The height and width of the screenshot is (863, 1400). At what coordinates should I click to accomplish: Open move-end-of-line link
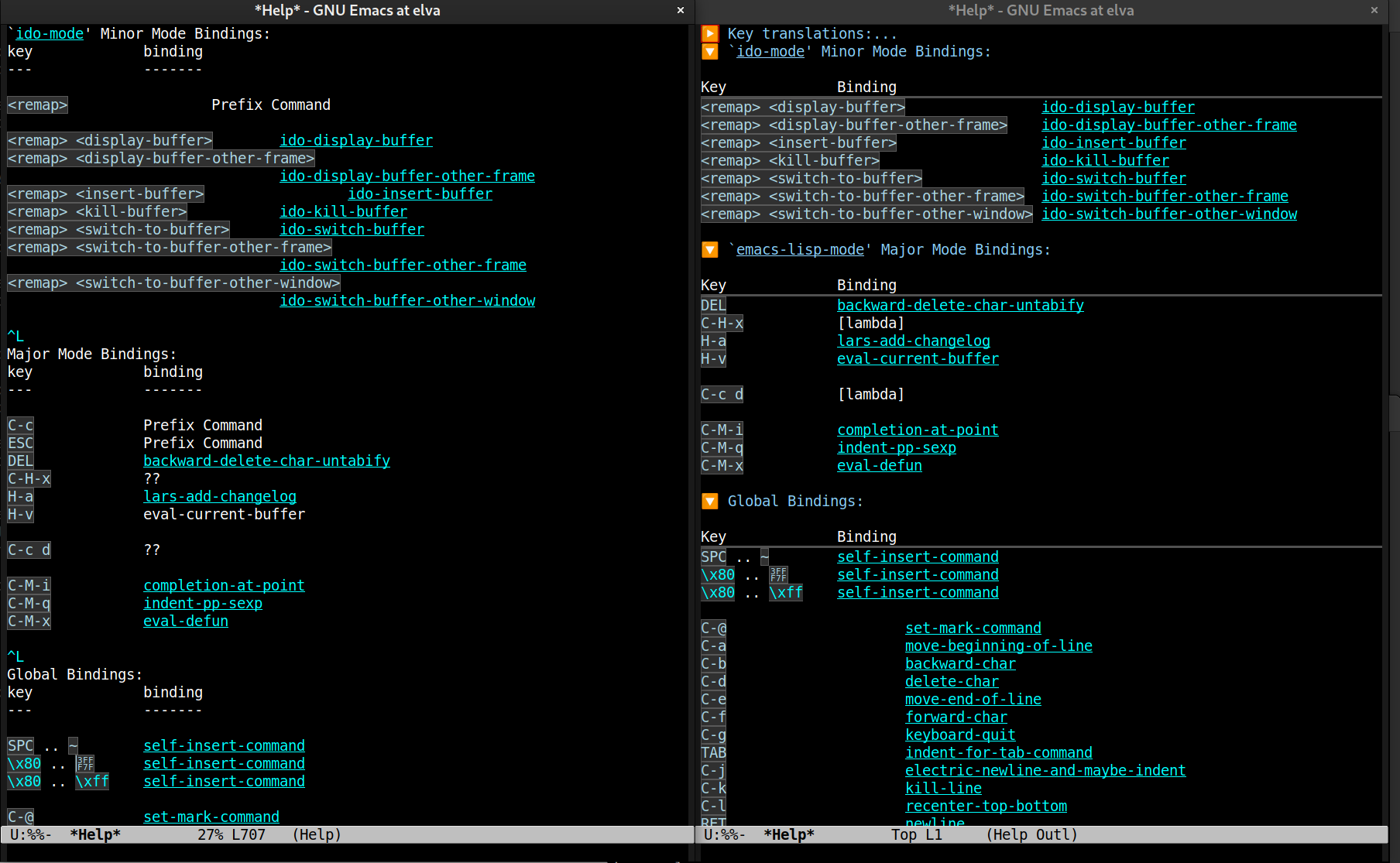[x=973, y=699]
